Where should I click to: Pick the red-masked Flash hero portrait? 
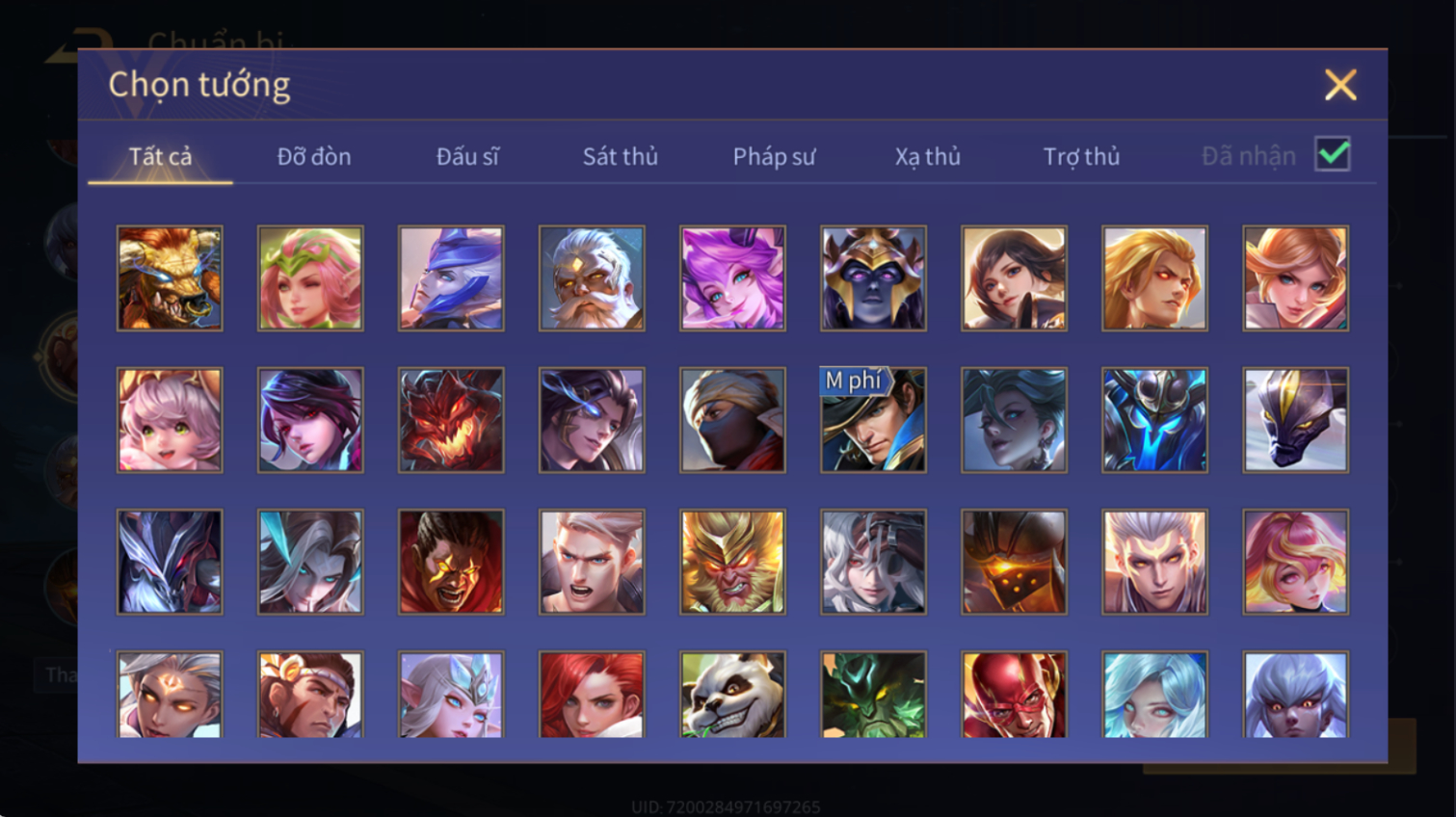pyautogui.click(x=1014, y=695)
